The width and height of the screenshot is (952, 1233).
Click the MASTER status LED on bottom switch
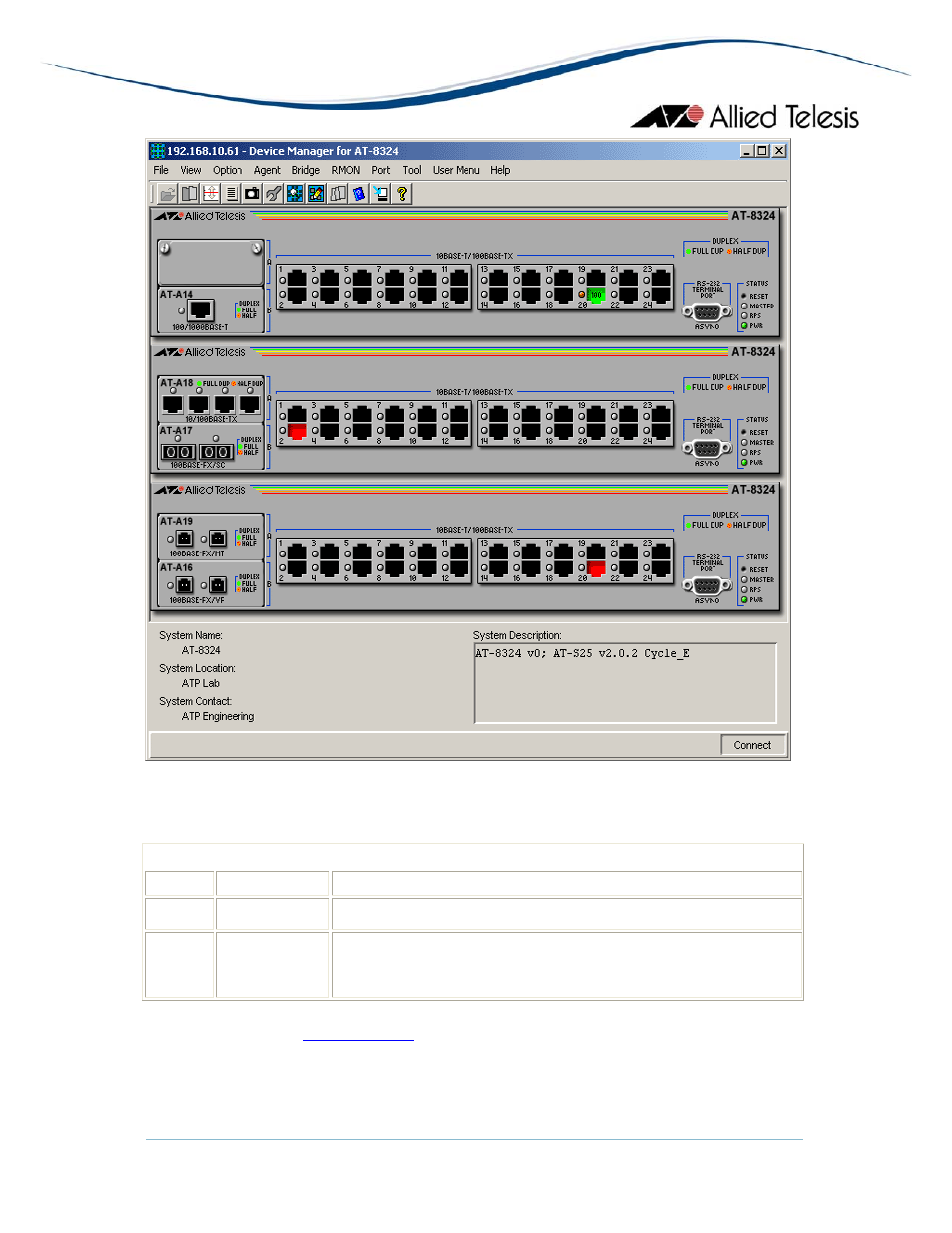pyautogui.click(x=744, y=579)
